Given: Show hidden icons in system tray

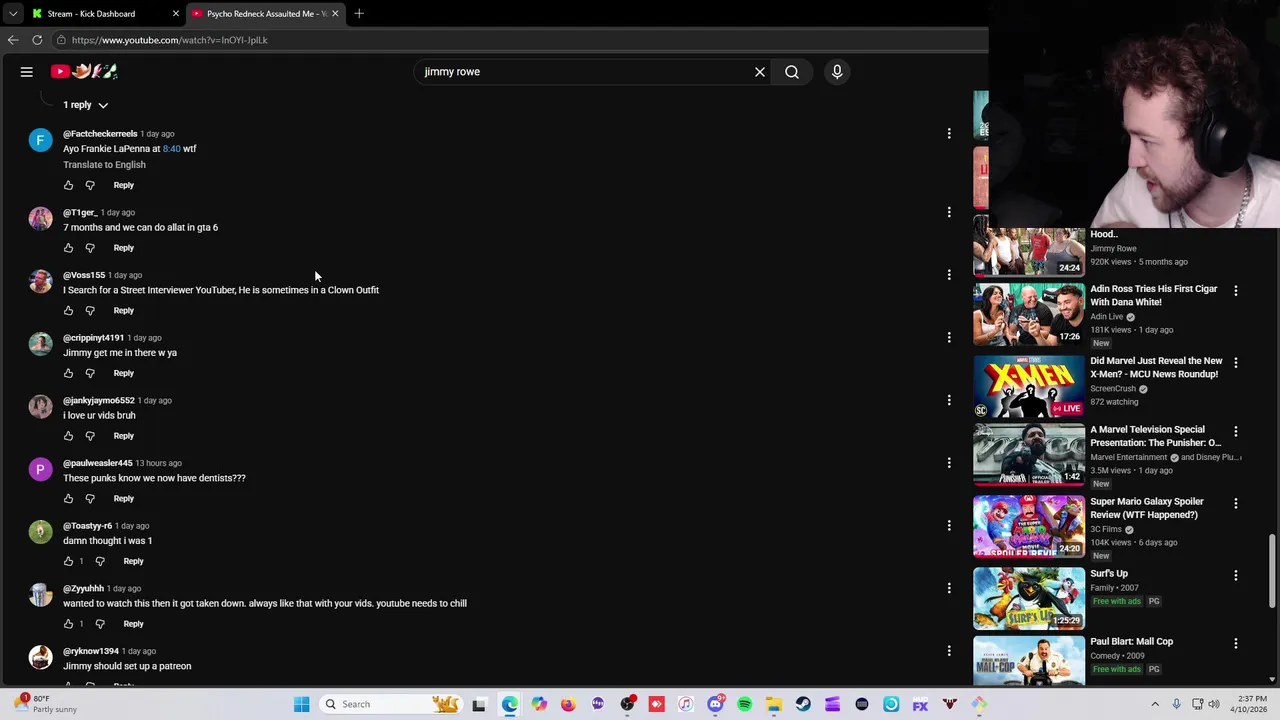Looking at the screenshot, I should (1155, 704).
